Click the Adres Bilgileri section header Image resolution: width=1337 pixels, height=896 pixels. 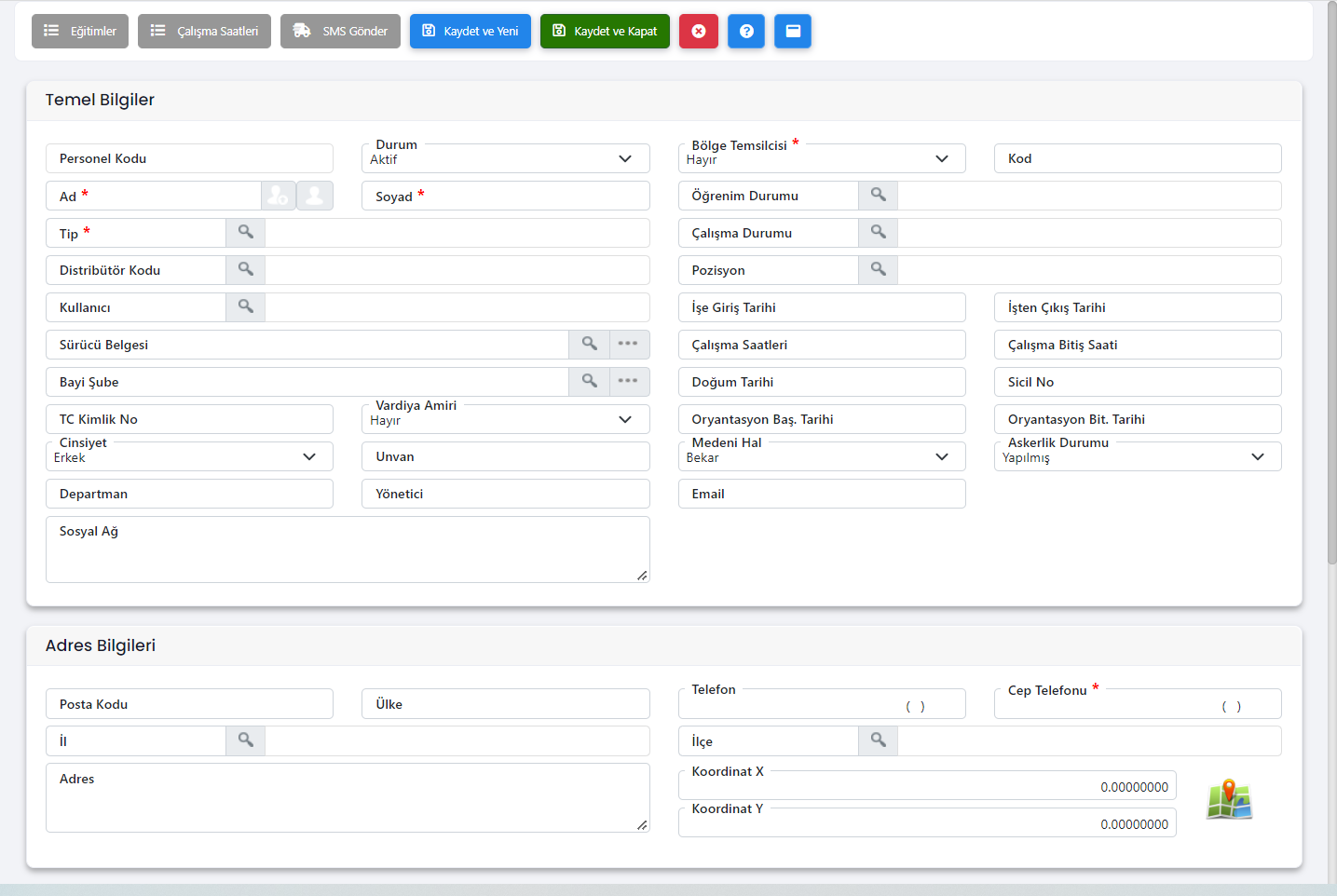[x=664, y=645]
